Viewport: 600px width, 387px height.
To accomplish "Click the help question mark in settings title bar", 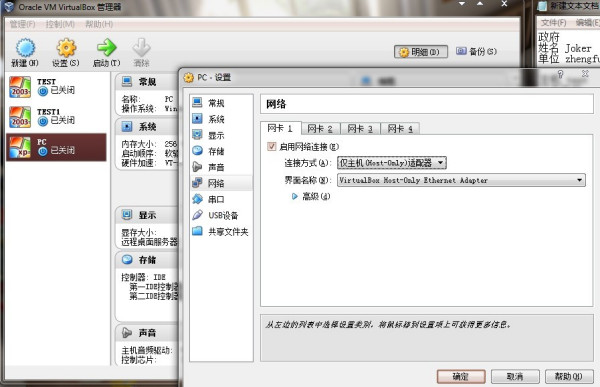I will [x=560, y=74].
